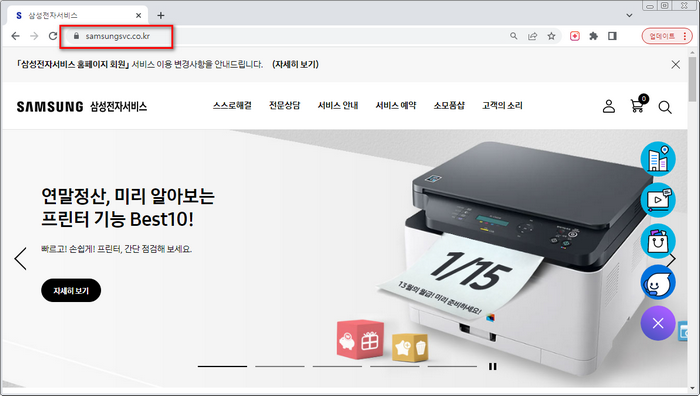Image resolution: width=700 pixels, height=396 pixels.
Task: Open the 서비스 안내 menu
Action: point(338,106)
